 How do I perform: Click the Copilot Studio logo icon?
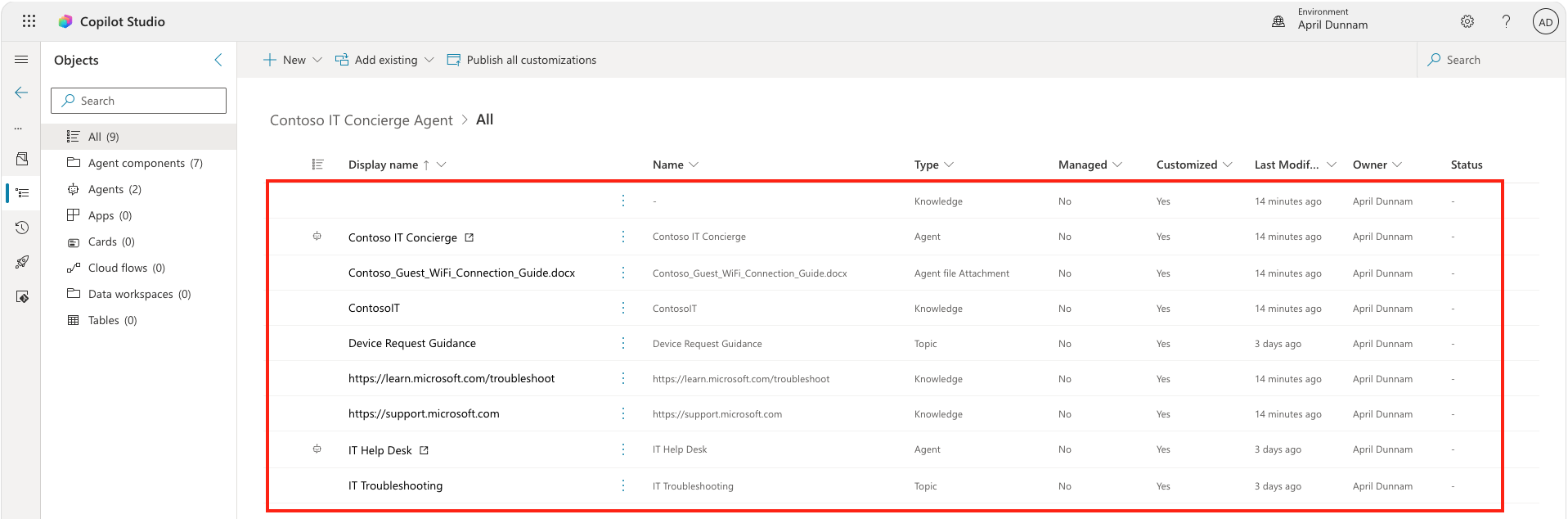point(65,21)
